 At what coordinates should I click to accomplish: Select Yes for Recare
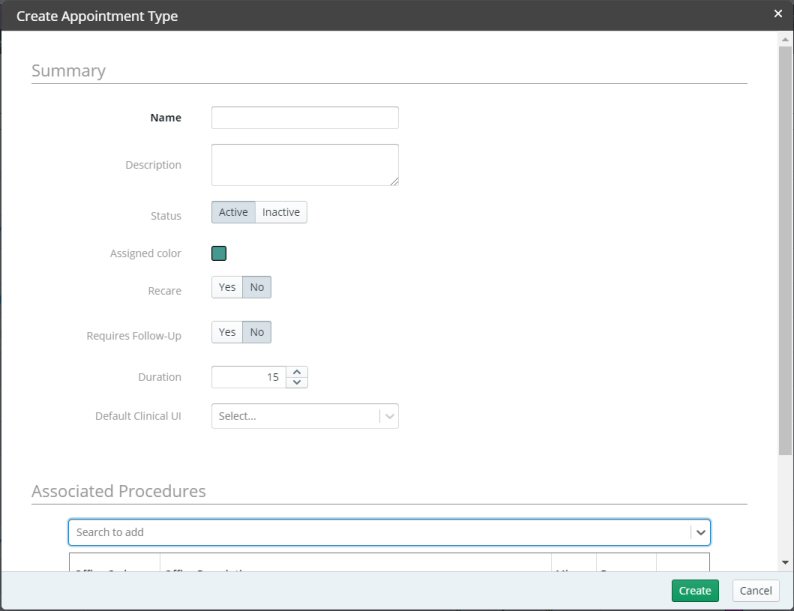point(227,288)
